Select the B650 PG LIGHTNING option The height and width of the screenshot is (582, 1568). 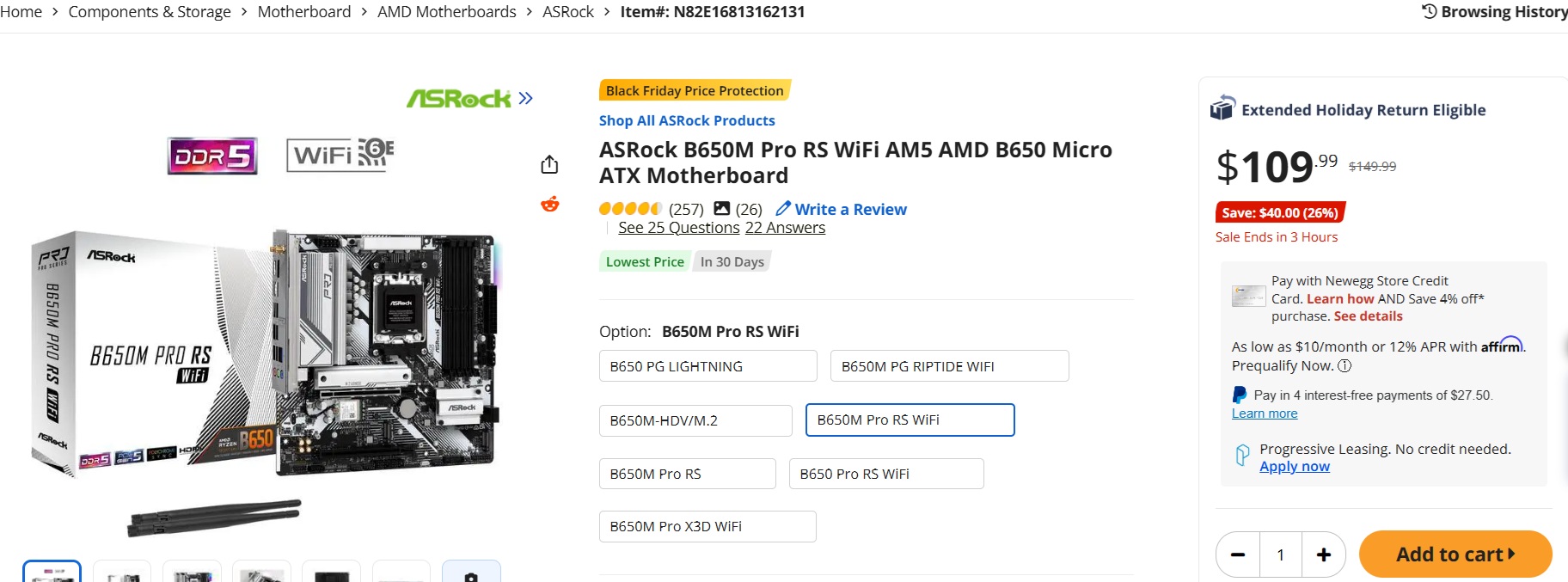click(x=707, y=366)
